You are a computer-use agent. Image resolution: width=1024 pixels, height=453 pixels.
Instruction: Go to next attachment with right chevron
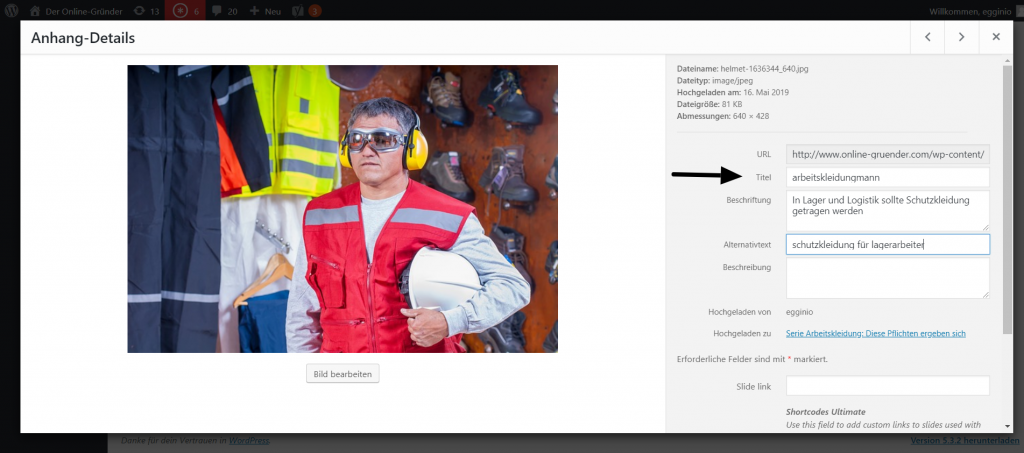[961, 37]
